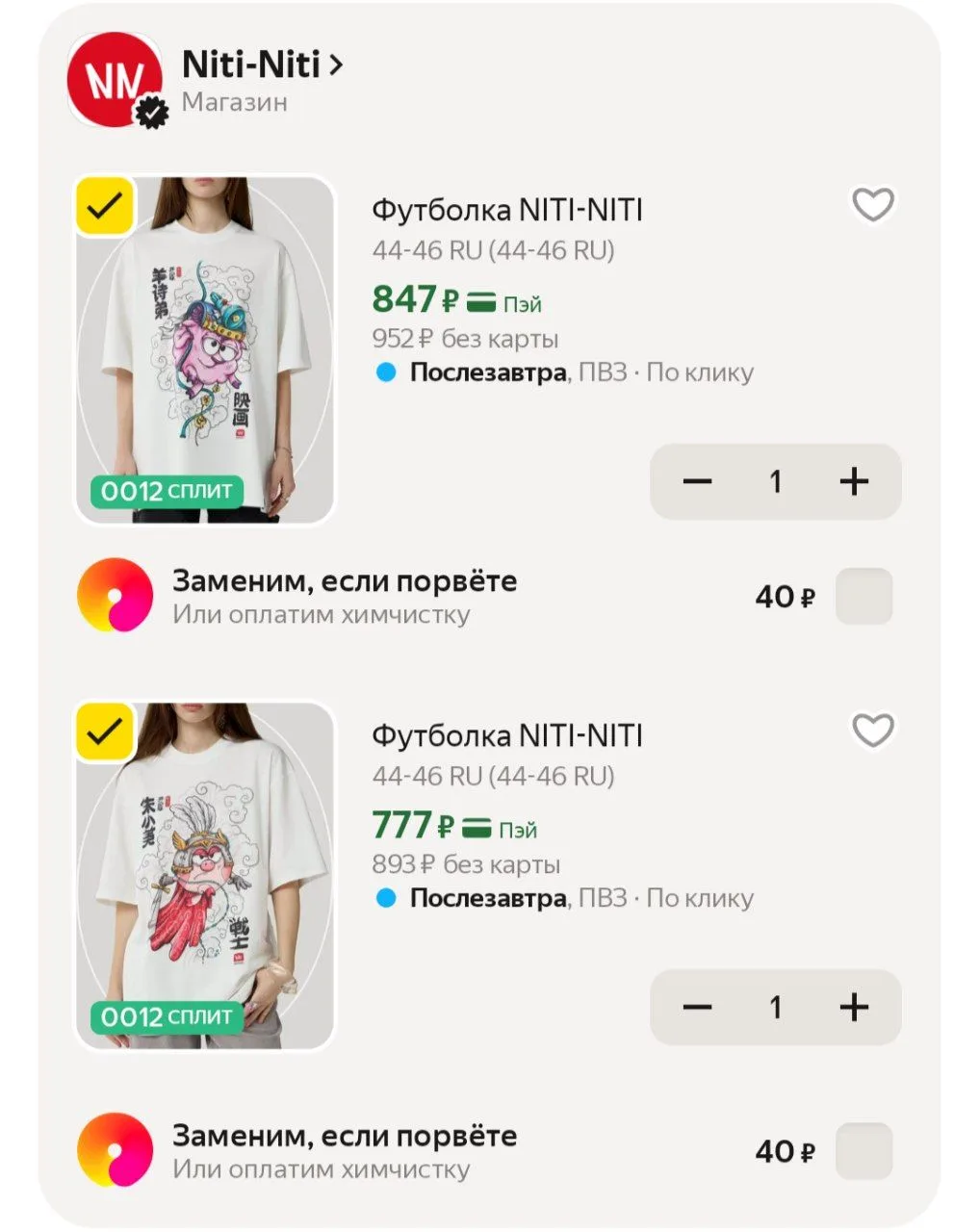Open the 847 ₽ Футболка NITI-NITI title
The height and width of the screenshot is (1232, 979).
click(x=507, y=210)
